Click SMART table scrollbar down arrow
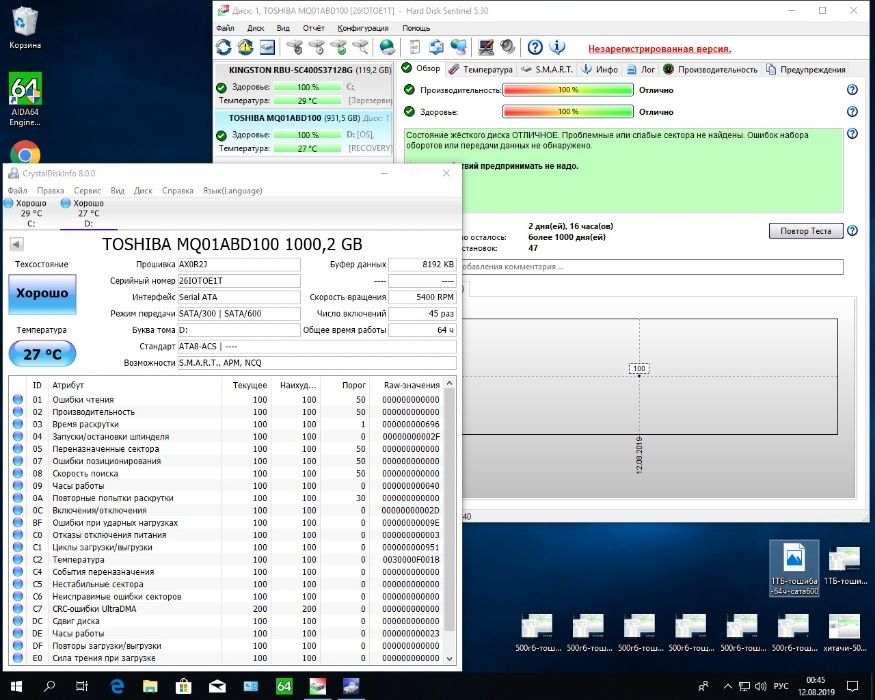875x700 pixels. [x=450, y=659]
